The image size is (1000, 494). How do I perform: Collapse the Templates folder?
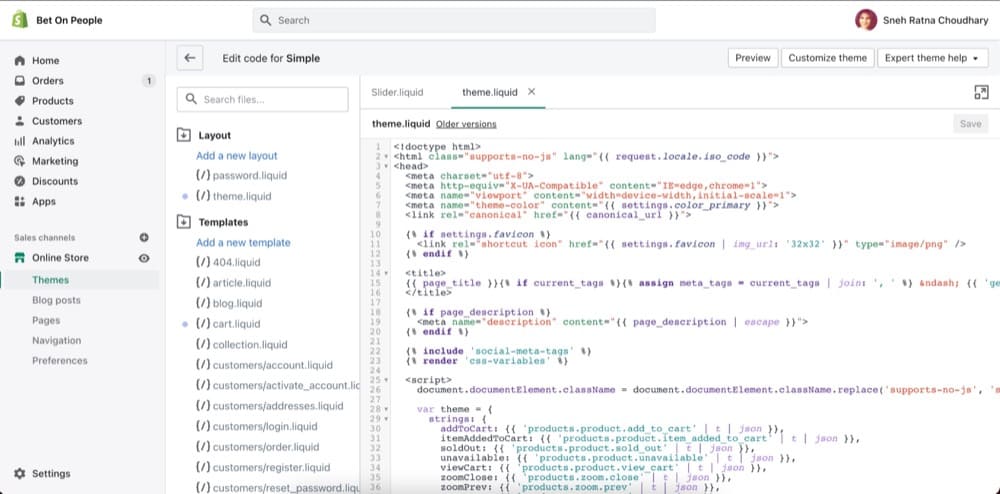[x=184, y=222]
